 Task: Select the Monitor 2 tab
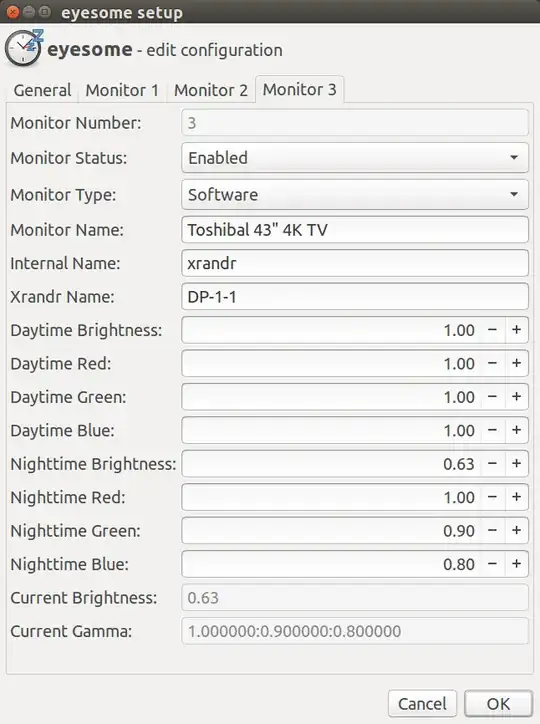(210, 90)
